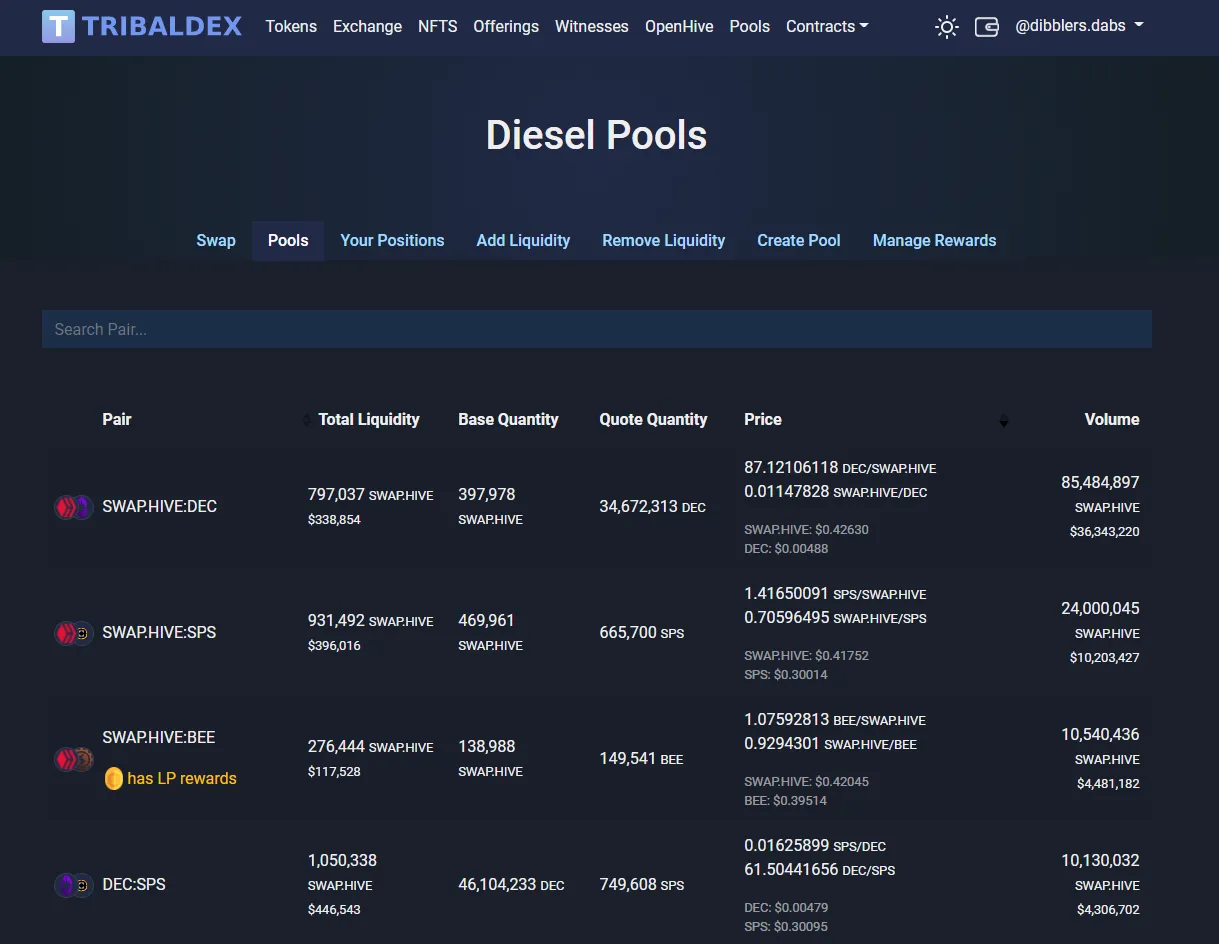Click the 46,104,233 DEC base quantity

[511, 885]
